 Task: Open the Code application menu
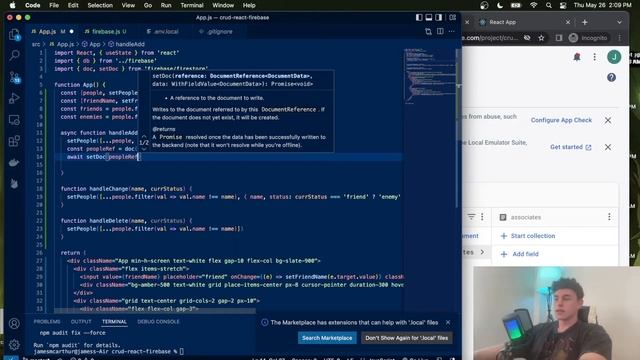tap(32, 5)
